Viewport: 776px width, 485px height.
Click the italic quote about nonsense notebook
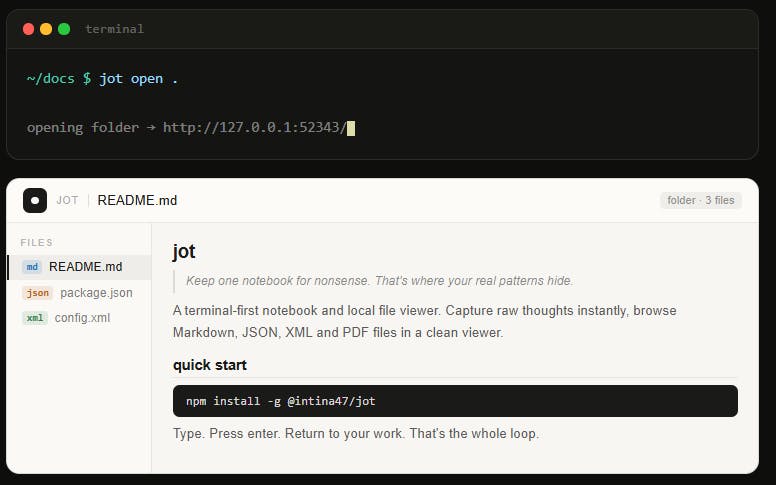pyautogui.click(x=379, y=280)
